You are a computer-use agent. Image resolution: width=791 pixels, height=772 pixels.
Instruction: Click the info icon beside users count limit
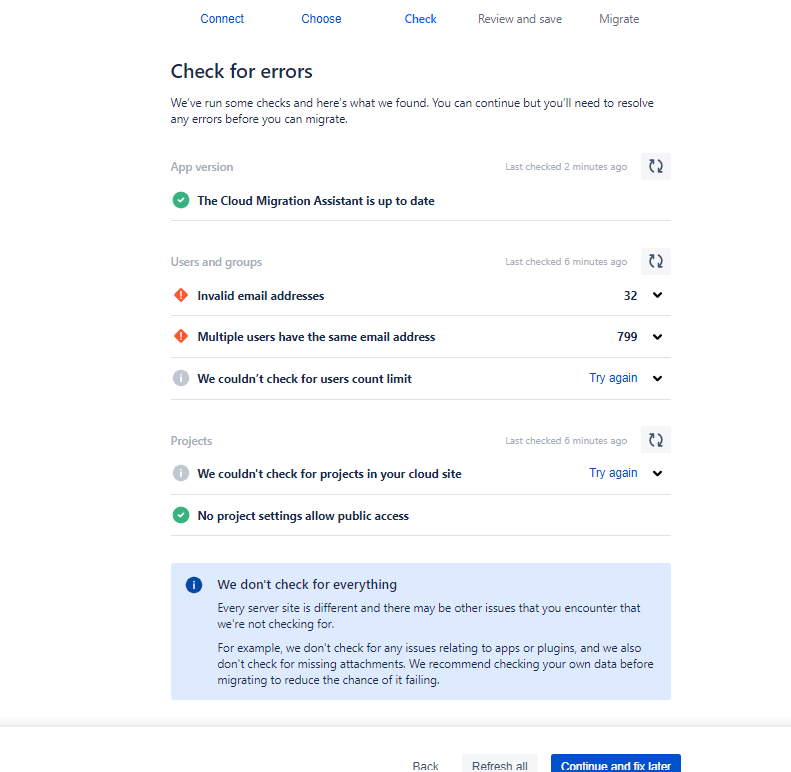181,379
